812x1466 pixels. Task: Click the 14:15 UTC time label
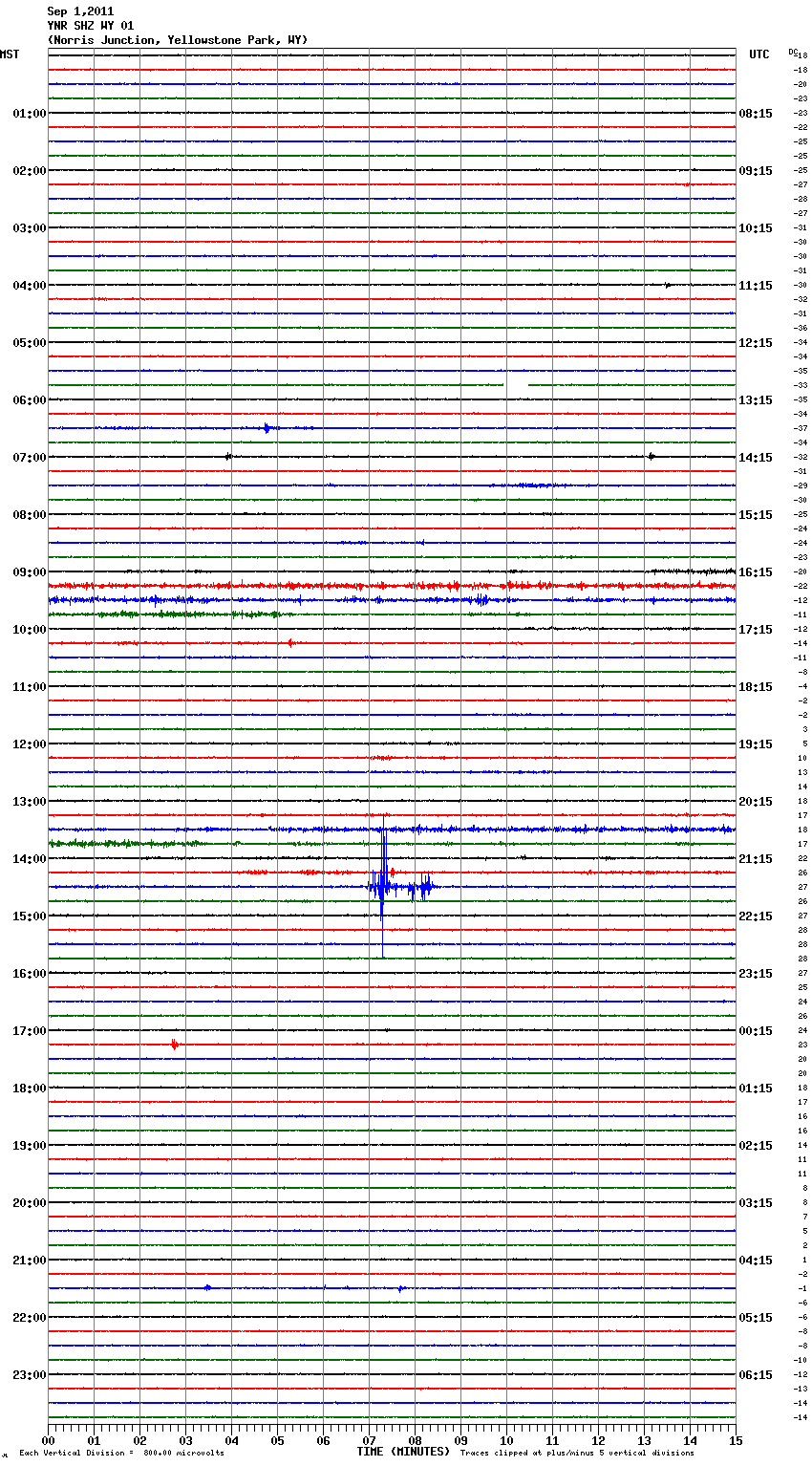pyautogui.click(x=756, y=458)
